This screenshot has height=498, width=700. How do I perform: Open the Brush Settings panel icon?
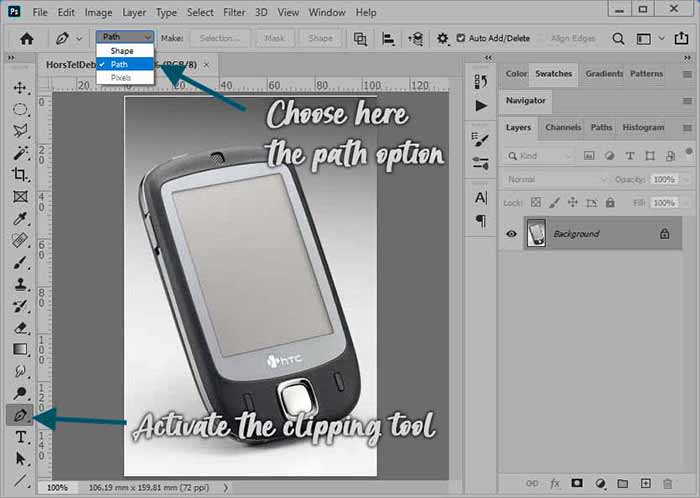coord(481,139)
